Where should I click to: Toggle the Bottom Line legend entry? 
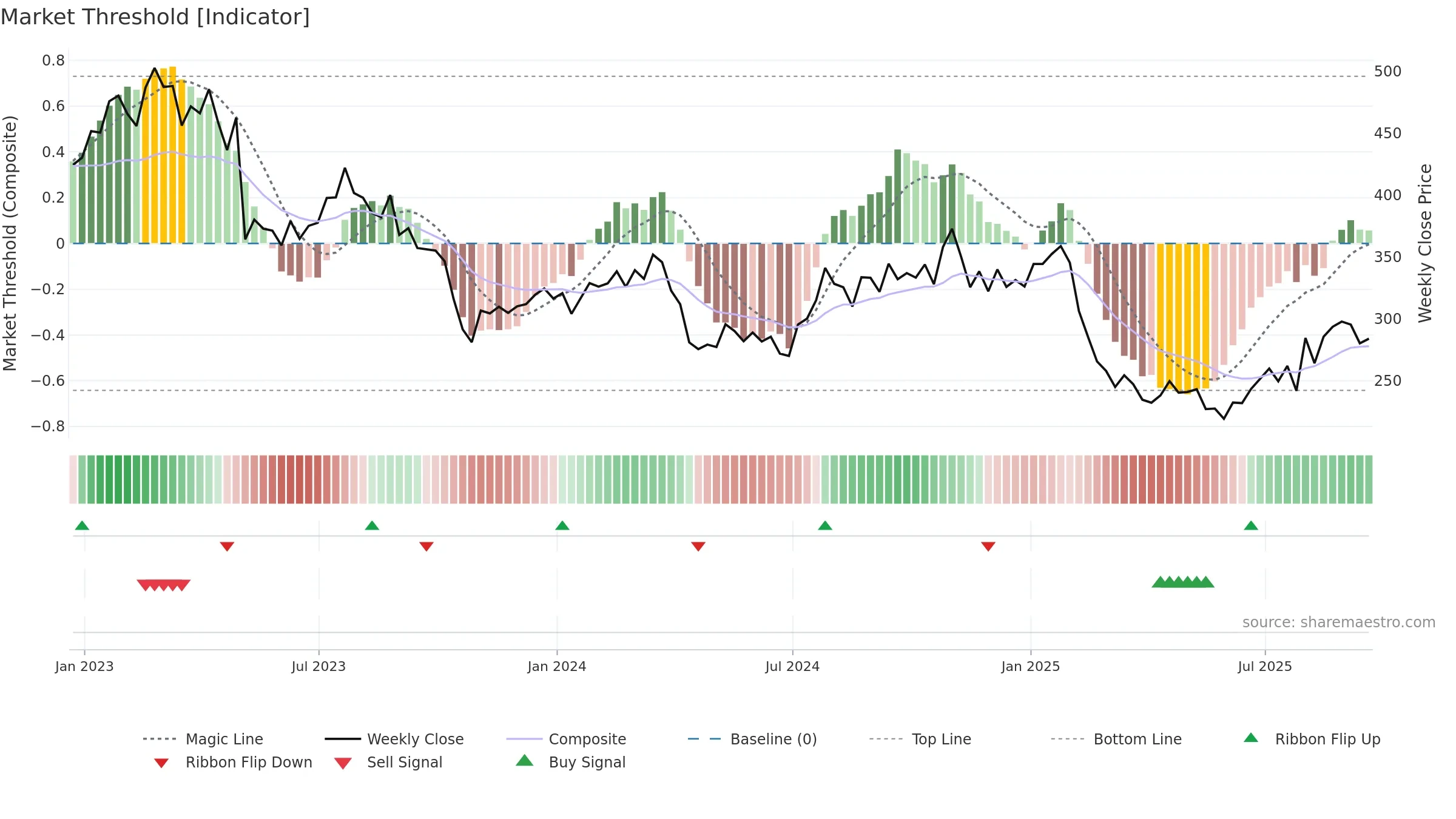(x=1116, y=739)
